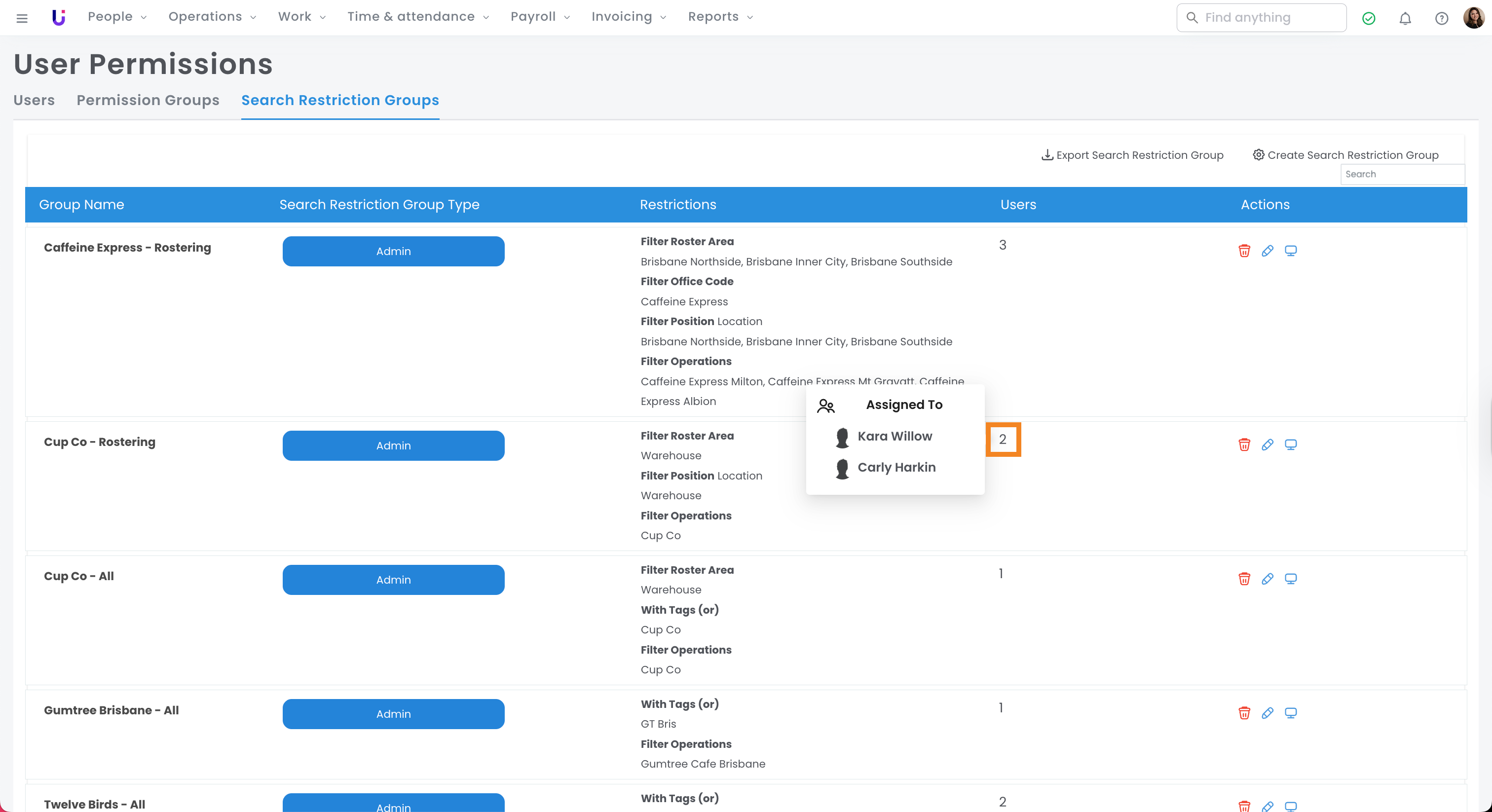Viewport: 1492px width, 812px height.
Task: Expand the Time & attendance menu
Action: 417,17
